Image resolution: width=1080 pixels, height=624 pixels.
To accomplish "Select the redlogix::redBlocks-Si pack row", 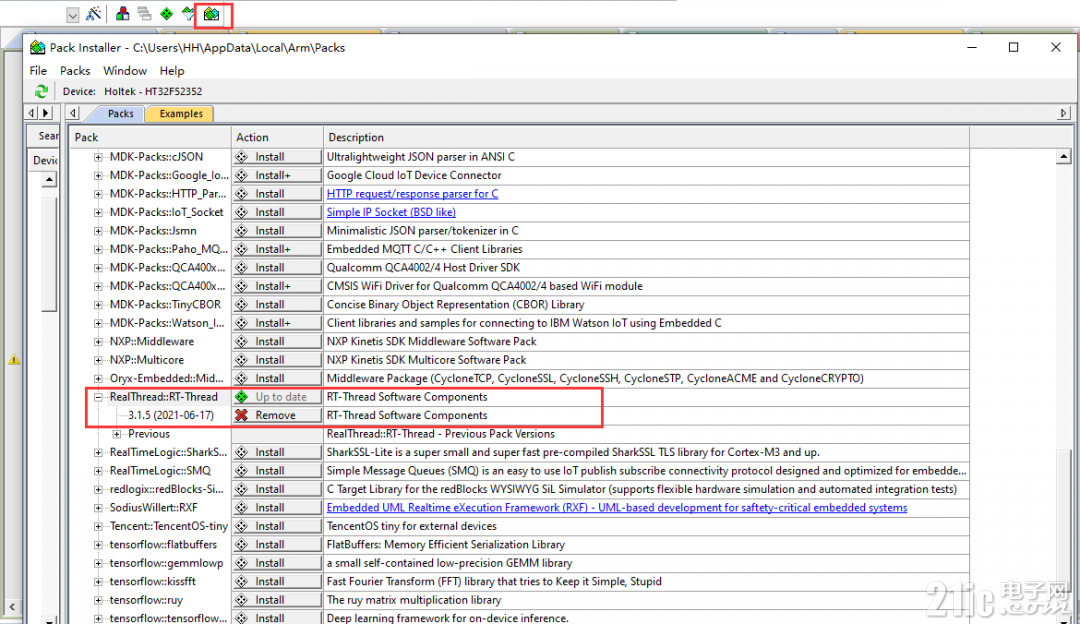I will (519, 490).
